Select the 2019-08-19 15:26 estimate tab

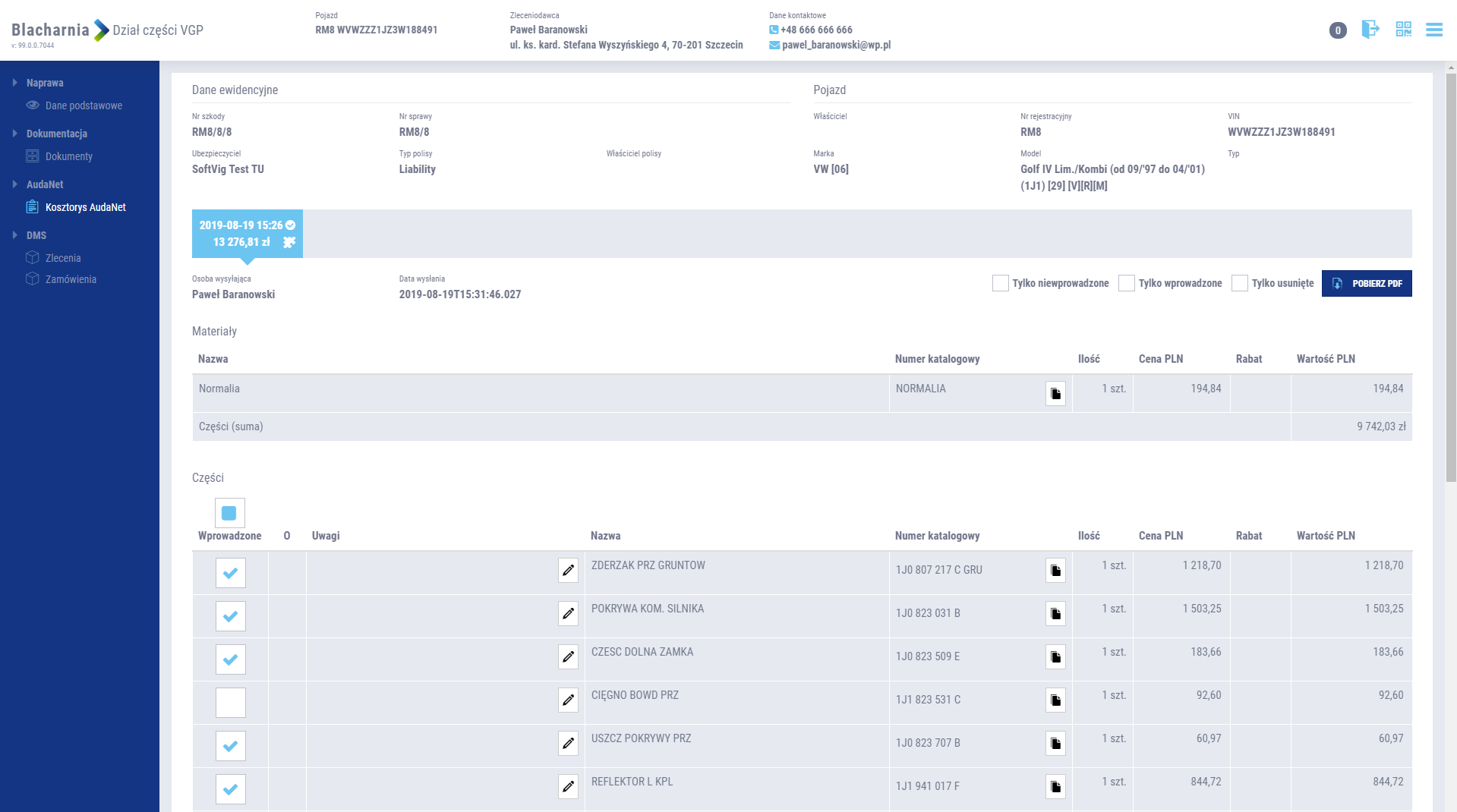click(247, 234)
